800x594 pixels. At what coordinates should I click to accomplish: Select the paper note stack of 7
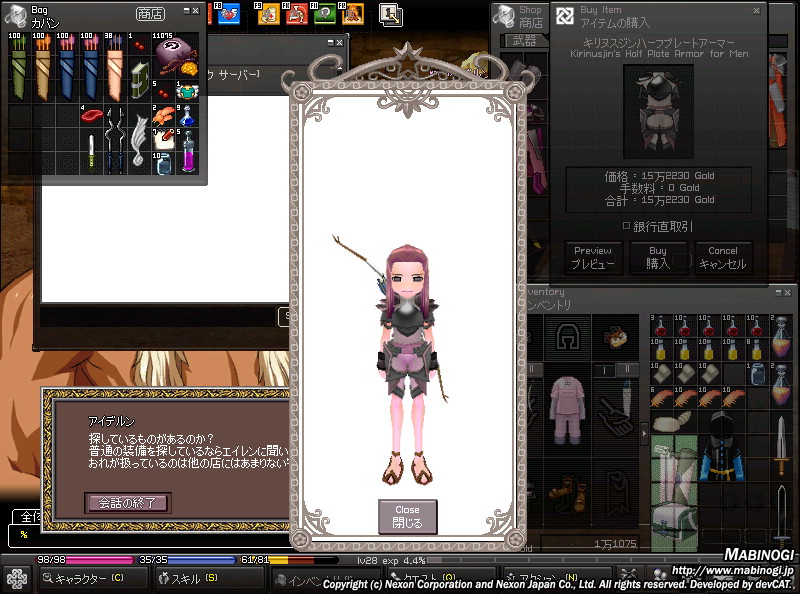(x=163, y=139)
